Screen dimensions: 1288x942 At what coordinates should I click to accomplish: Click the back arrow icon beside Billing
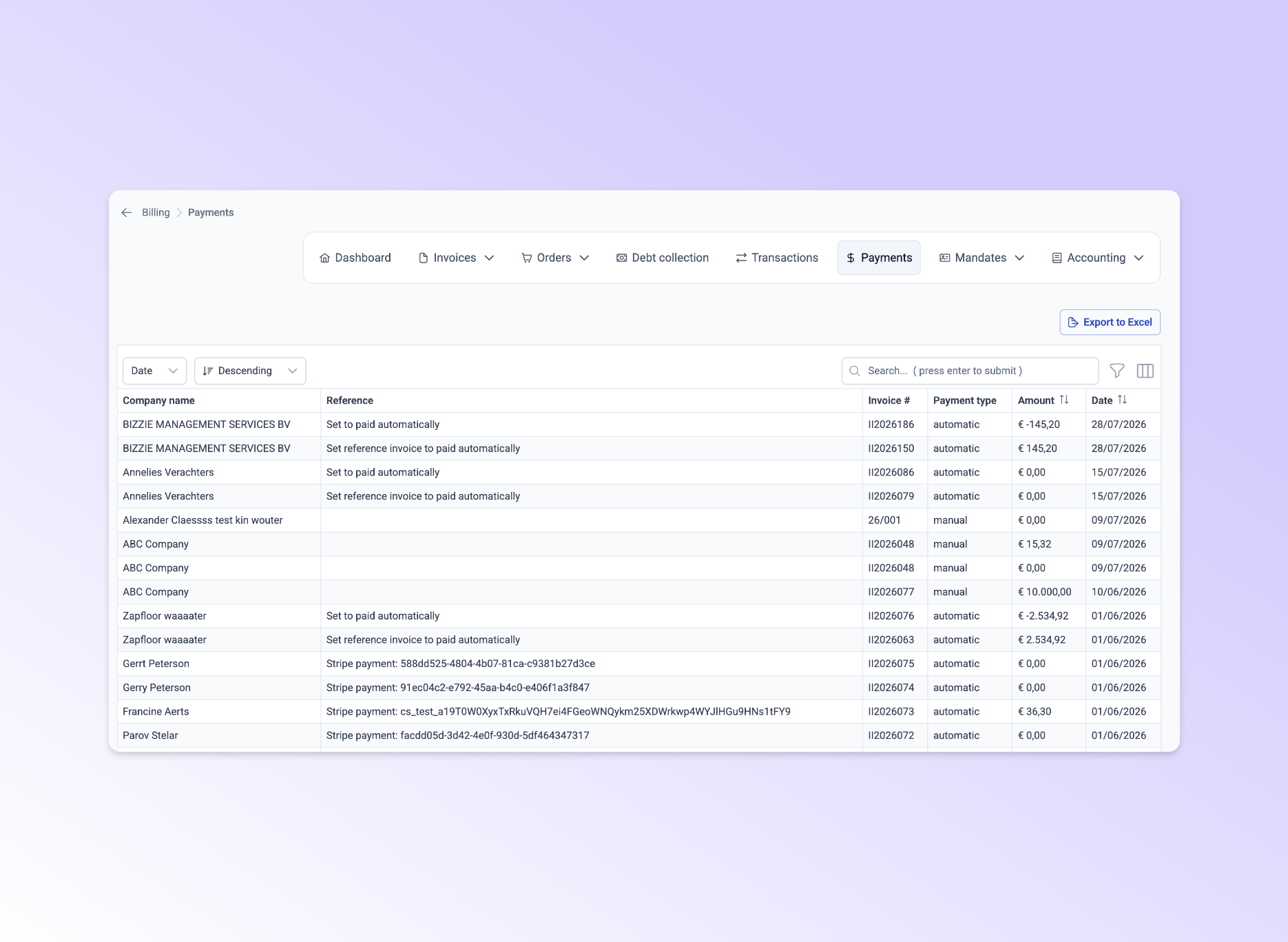(127, 213)
